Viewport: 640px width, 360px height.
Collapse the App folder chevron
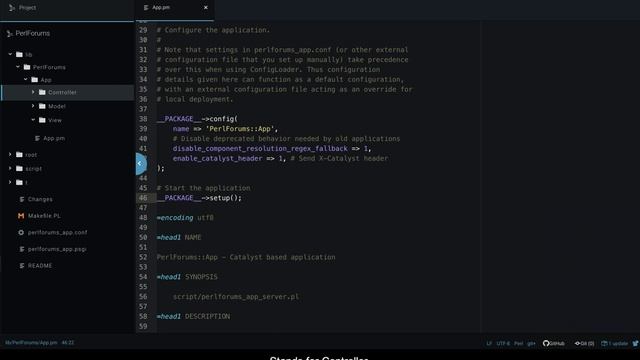click(x=26, y=79)
